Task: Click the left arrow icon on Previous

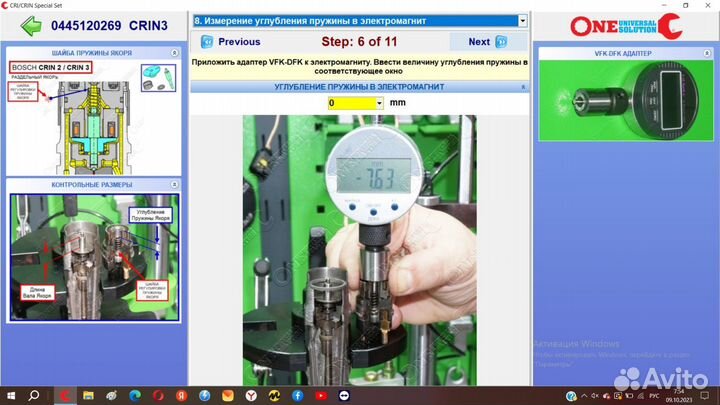Action: pos(208,42)
